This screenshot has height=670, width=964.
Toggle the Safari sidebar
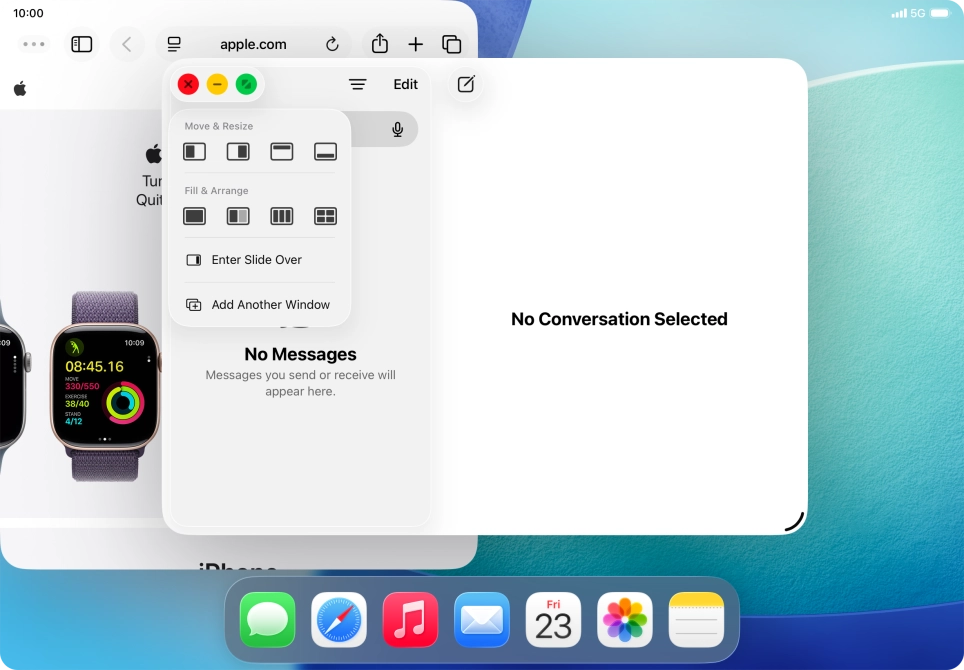pos(81,44)
